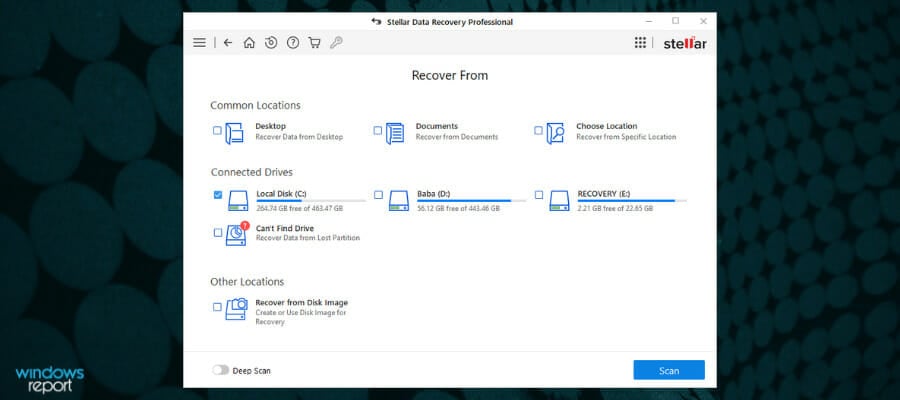
Task: Click 'Recover from Documents' text
Action: [x=457, y=137]
